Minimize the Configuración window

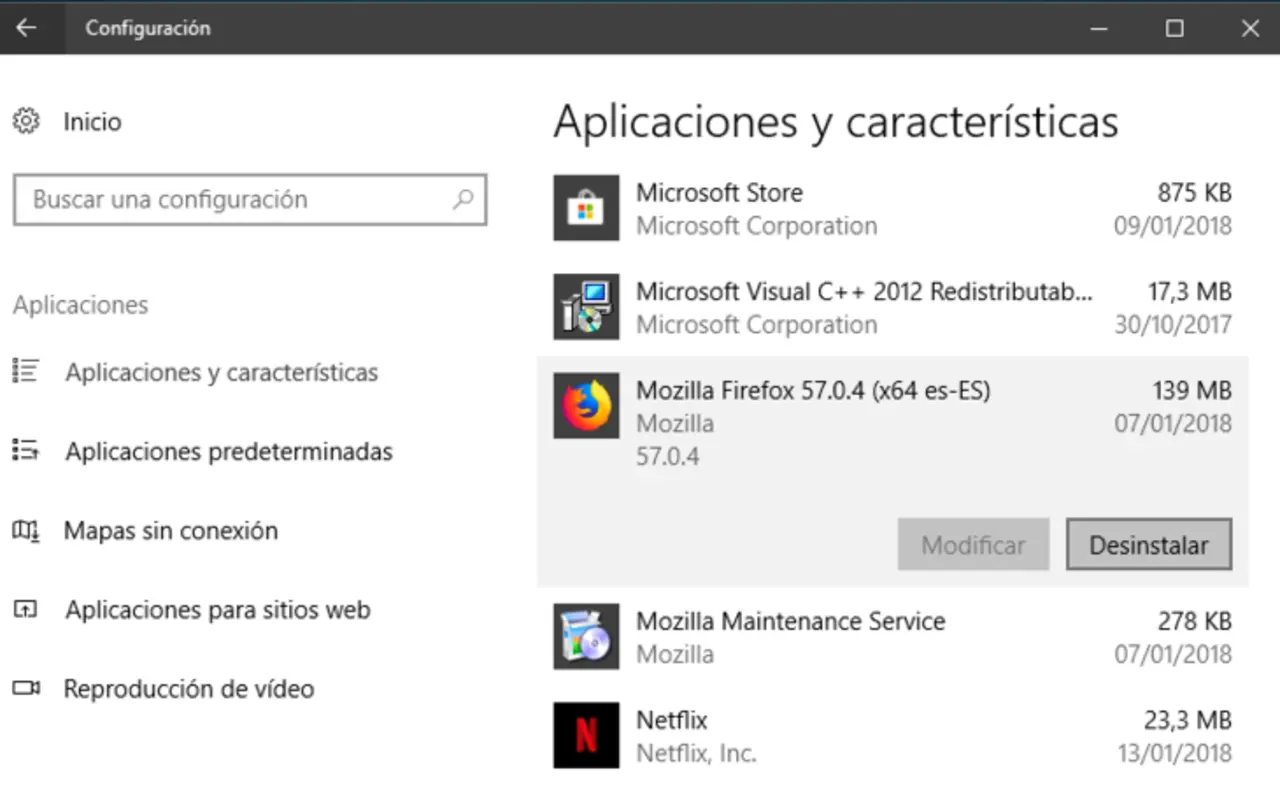pyautogui.click(x=1098, y=28)
